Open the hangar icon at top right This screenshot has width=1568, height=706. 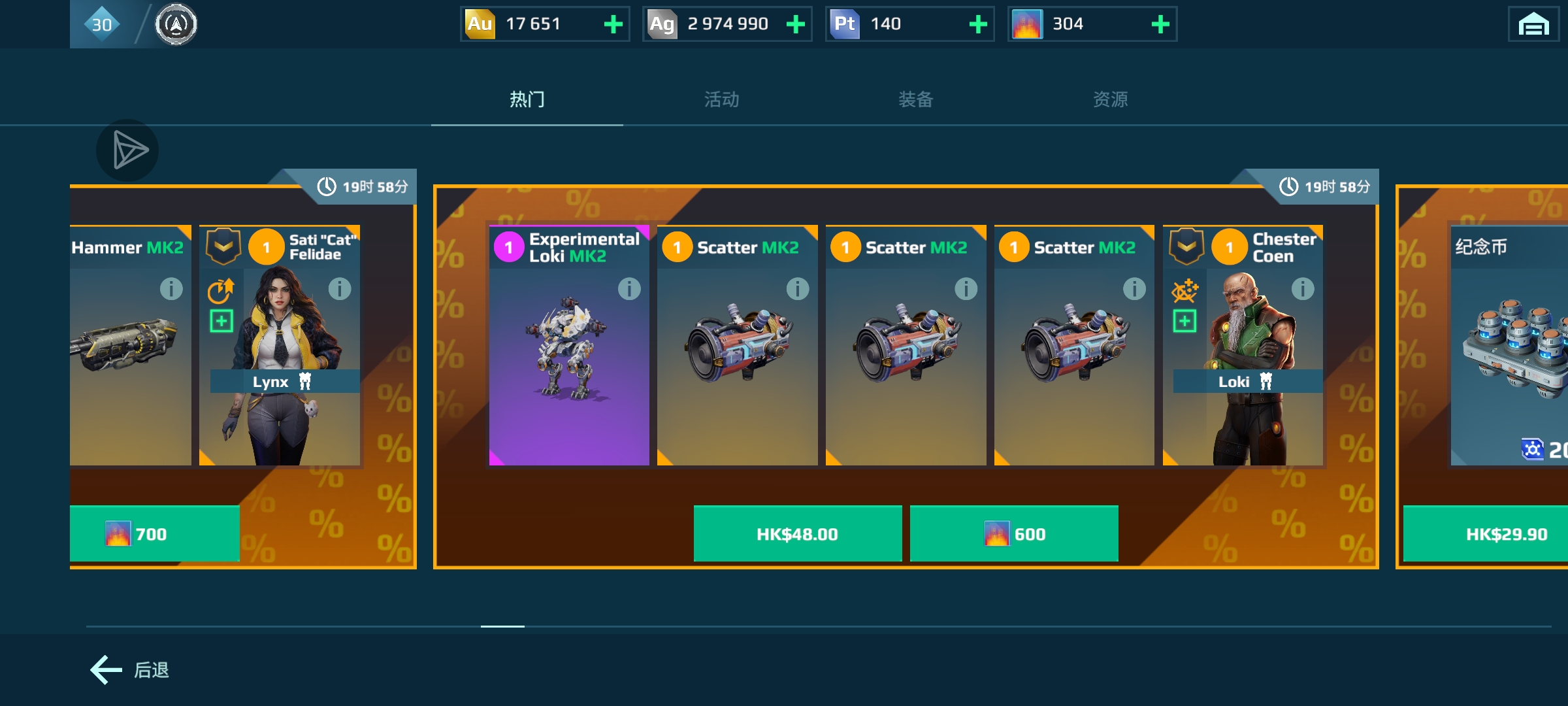click(x=1533, y=25)
